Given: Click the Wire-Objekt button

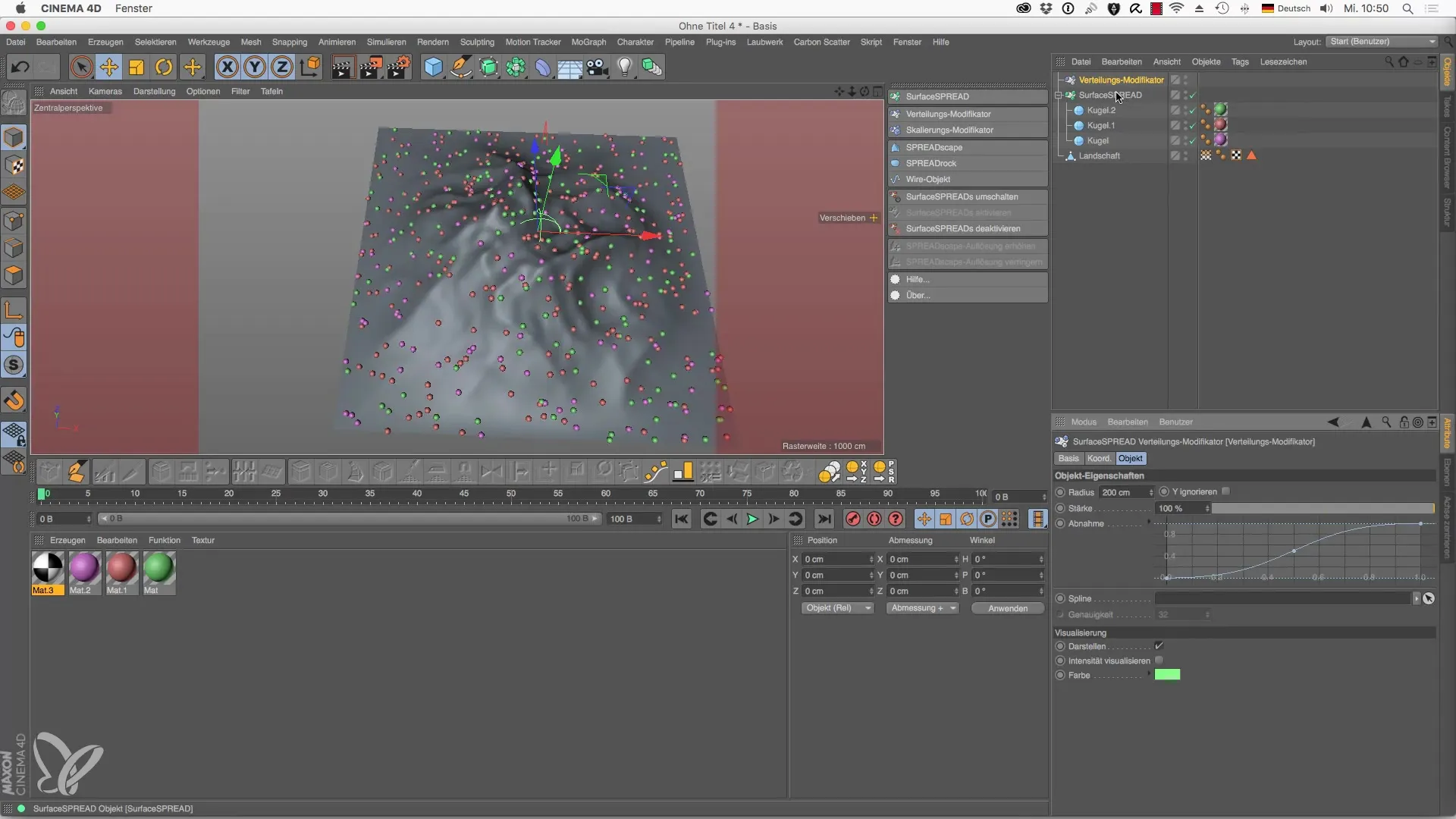Looking at the screenshot, I should 968,179.
